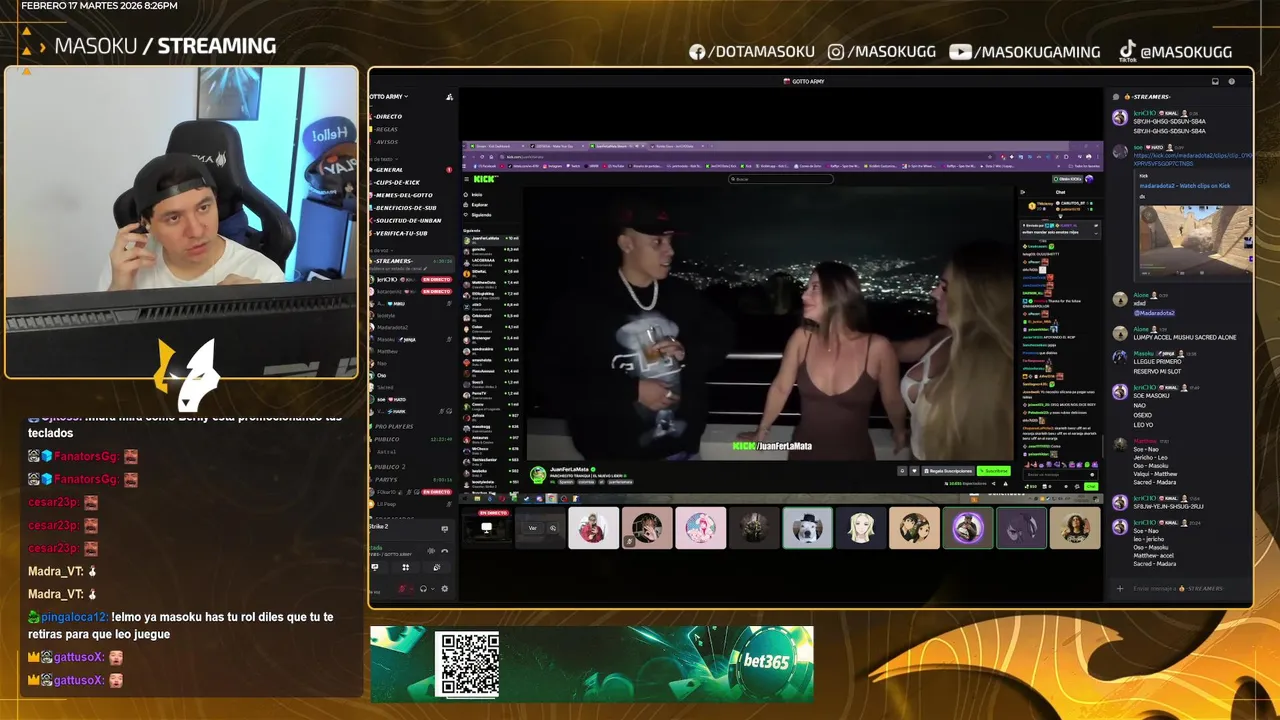Collapse the Kick chat panel arrow icon
The image size is (1280, 720).
[1022, 192]
